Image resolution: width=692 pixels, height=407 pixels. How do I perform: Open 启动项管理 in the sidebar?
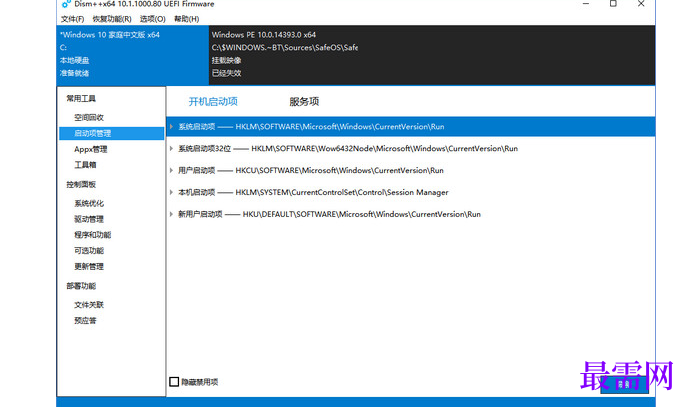112,133
